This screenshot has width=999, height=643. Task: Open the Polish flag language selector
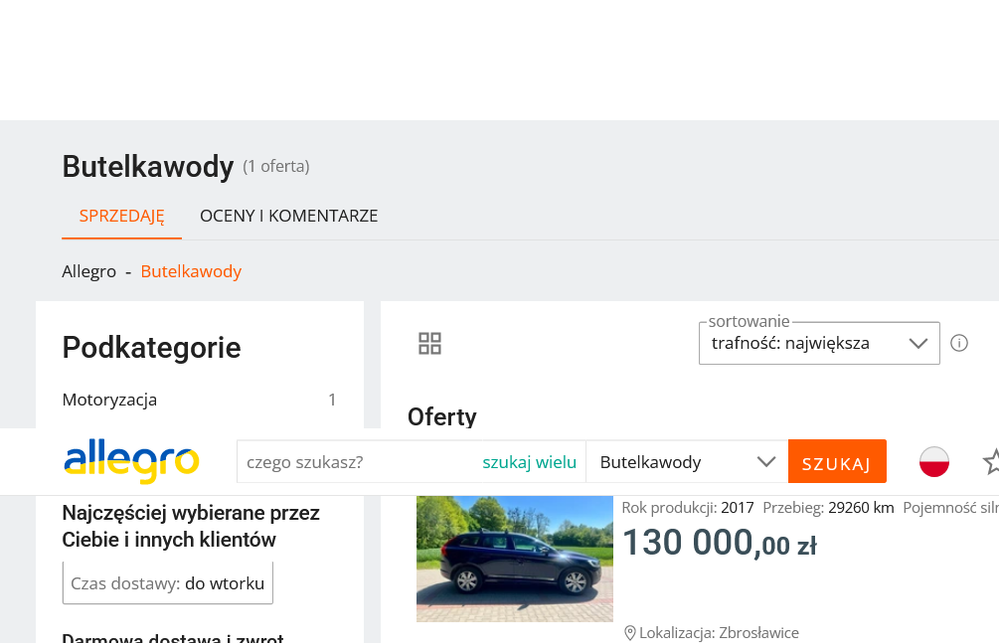pyautogui.click(x=934, y=462)
